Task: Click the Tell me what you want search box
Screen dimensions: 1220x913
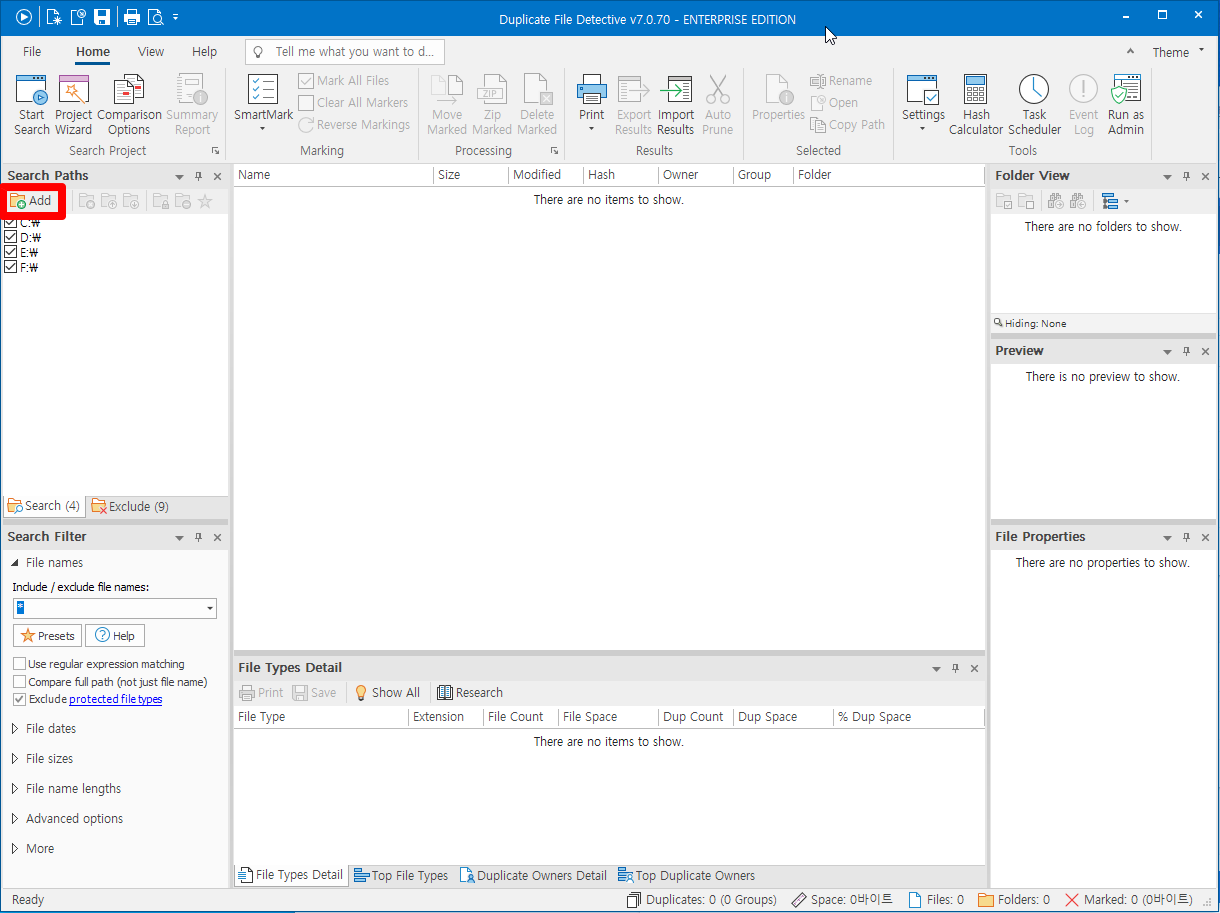Action: [345, 52]
